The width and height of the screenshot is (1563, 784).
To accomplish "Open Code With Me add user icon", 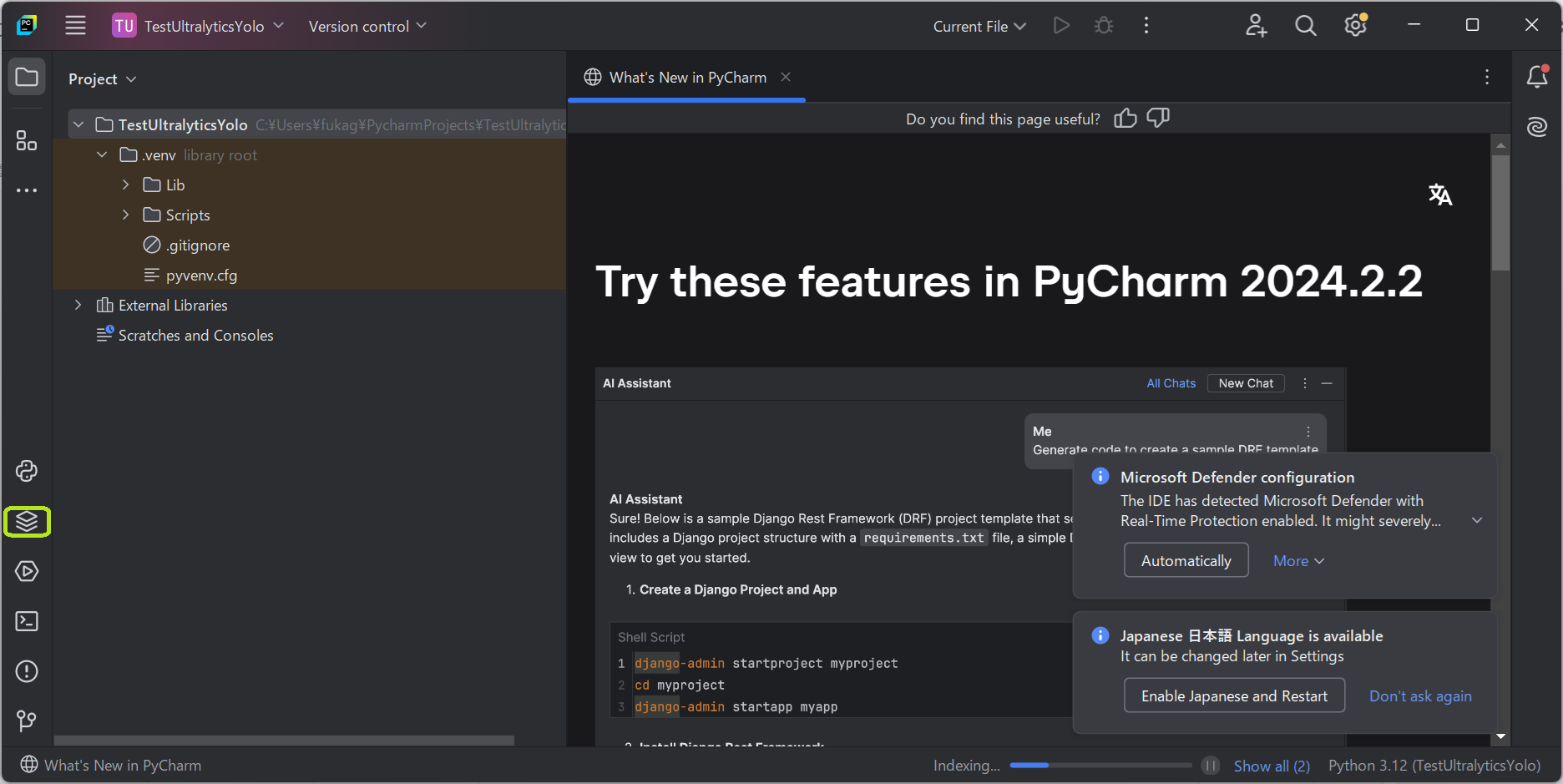I will 1257,26.
